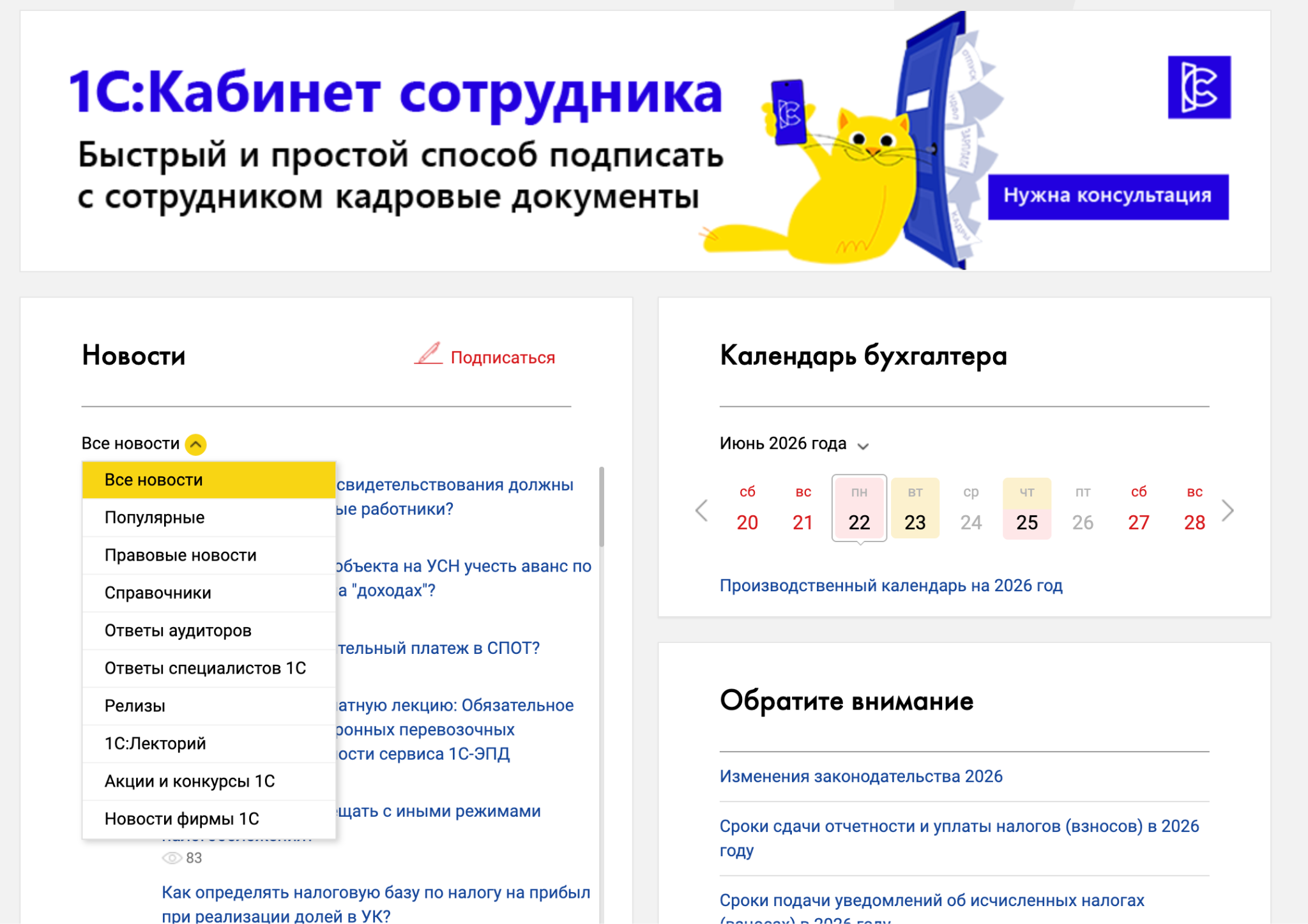Select Sunday 28 in calendar

click(x=1194, y=509)
